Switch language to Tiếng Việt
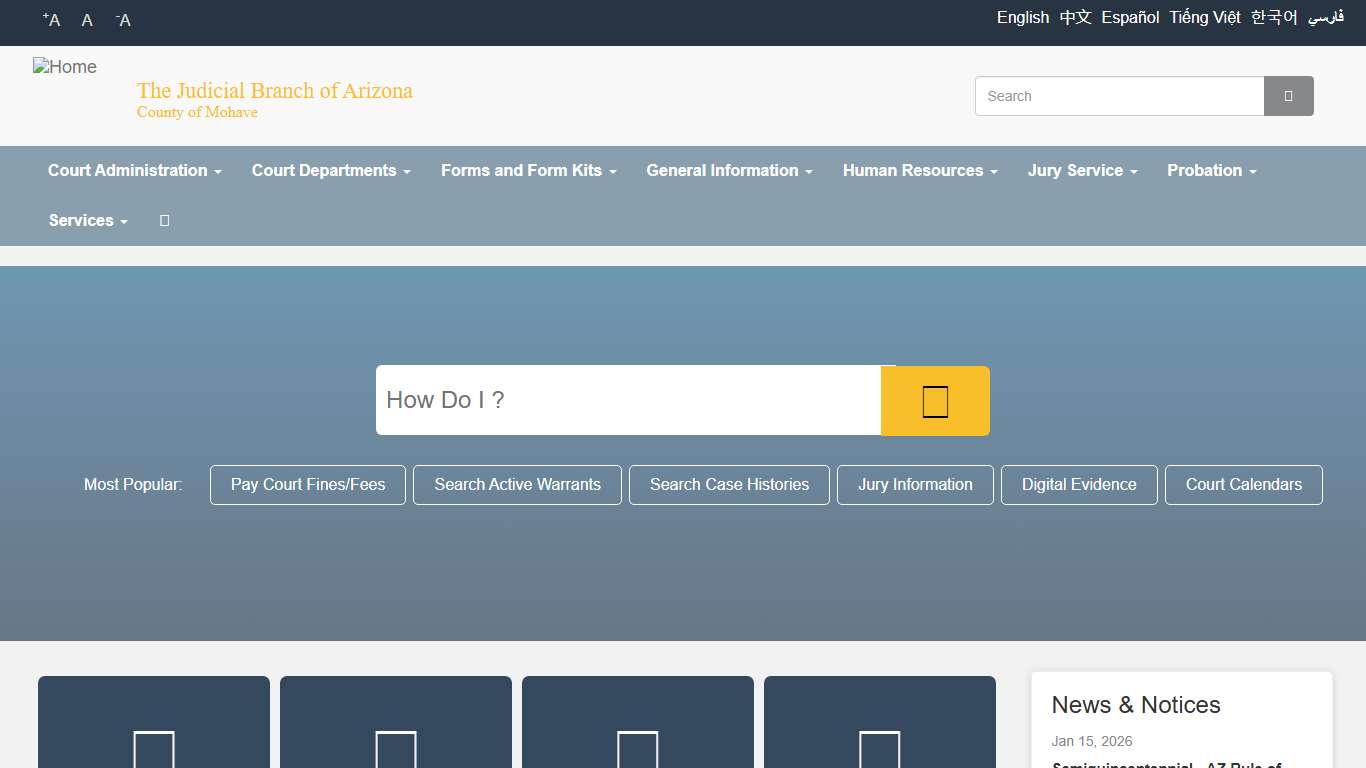The width and height of the screenshot is (1366, 768). (1205, 18)
